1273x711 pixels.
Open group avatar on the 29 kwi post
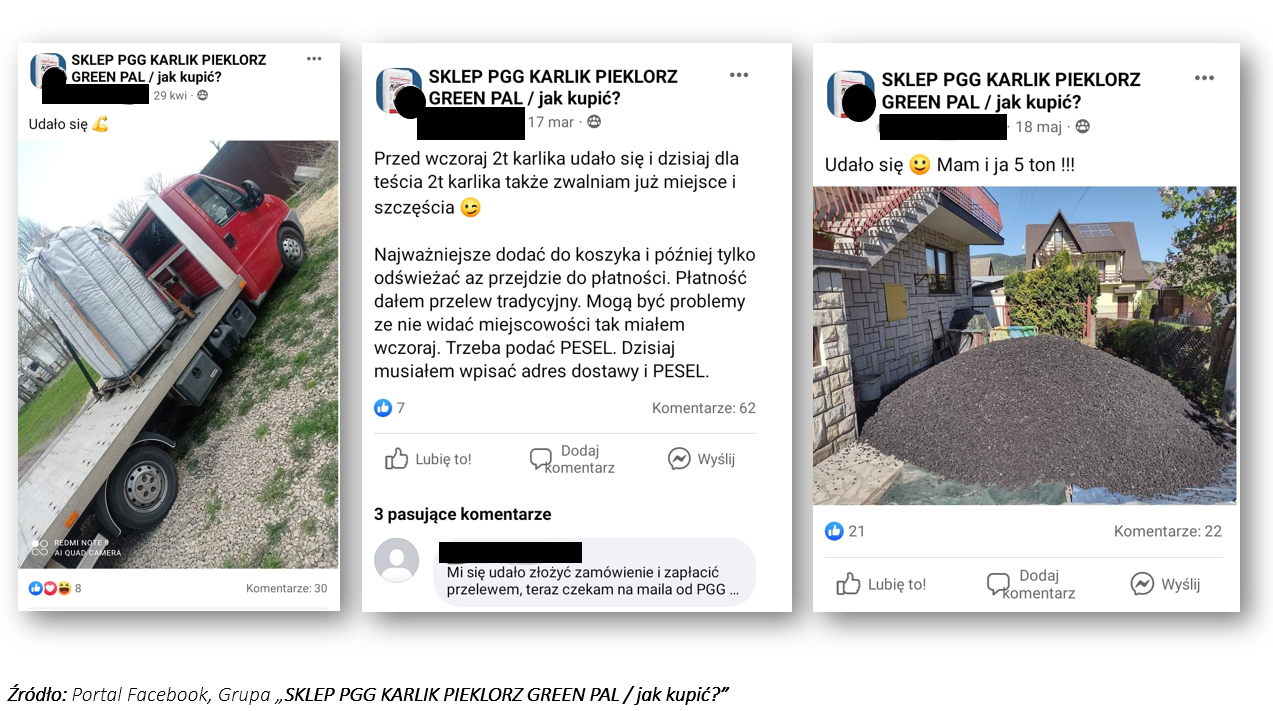(x=48, y=71)
